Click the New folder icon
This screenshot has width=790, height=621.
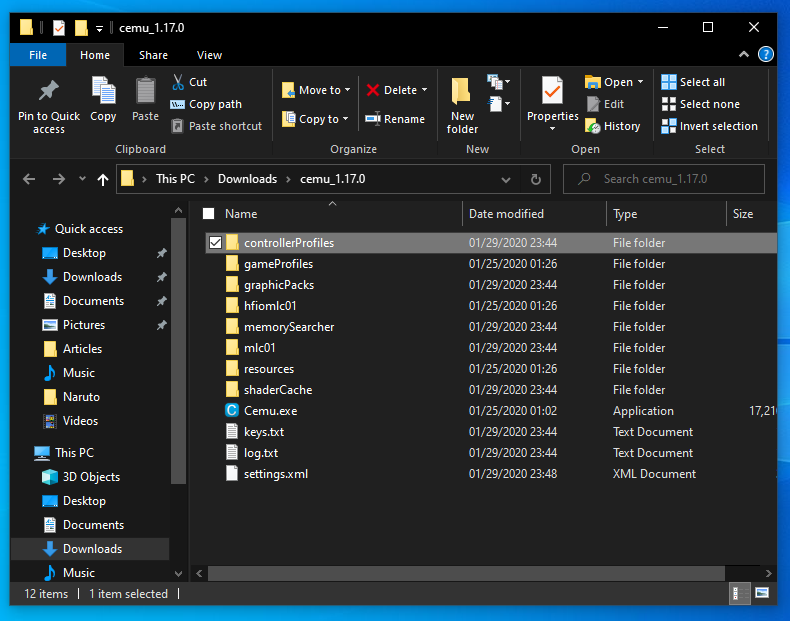[x=461, y=91]
